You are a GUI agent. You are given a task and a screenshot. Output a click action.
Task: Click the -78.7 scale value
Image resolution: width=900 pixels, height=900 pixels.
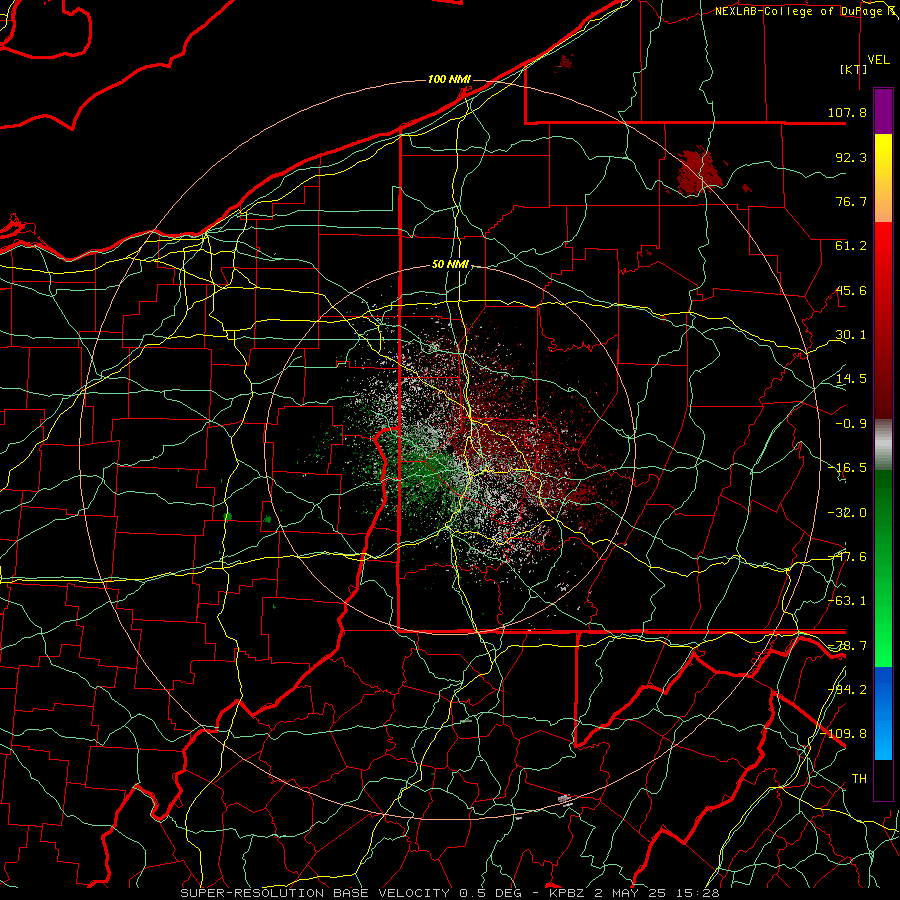click(x=847, y=646)
